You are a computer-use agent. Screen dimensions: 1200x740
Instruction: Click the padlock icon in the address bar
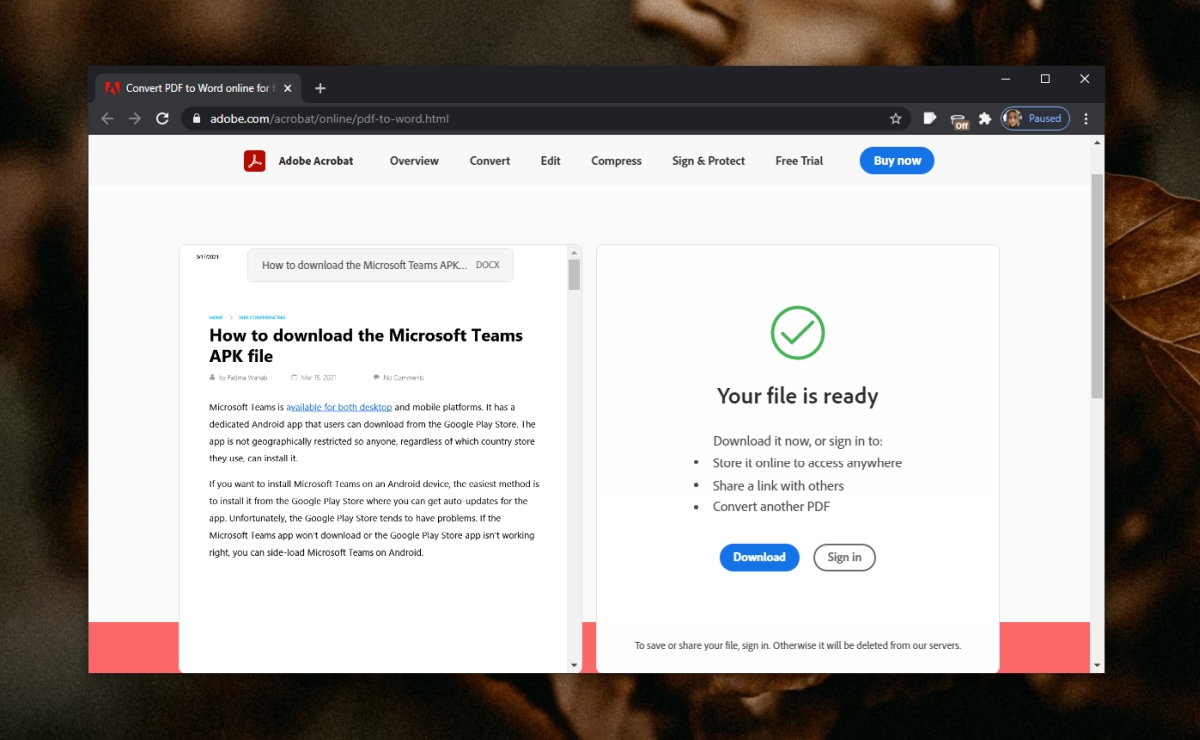coord(195,118)
